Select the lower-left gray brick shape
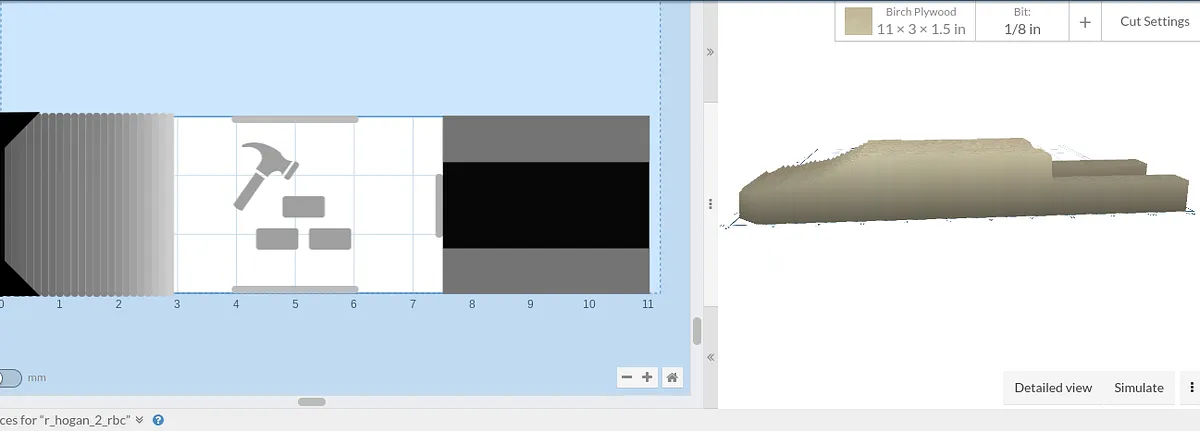1200x431 pixels. pos(277,238)
